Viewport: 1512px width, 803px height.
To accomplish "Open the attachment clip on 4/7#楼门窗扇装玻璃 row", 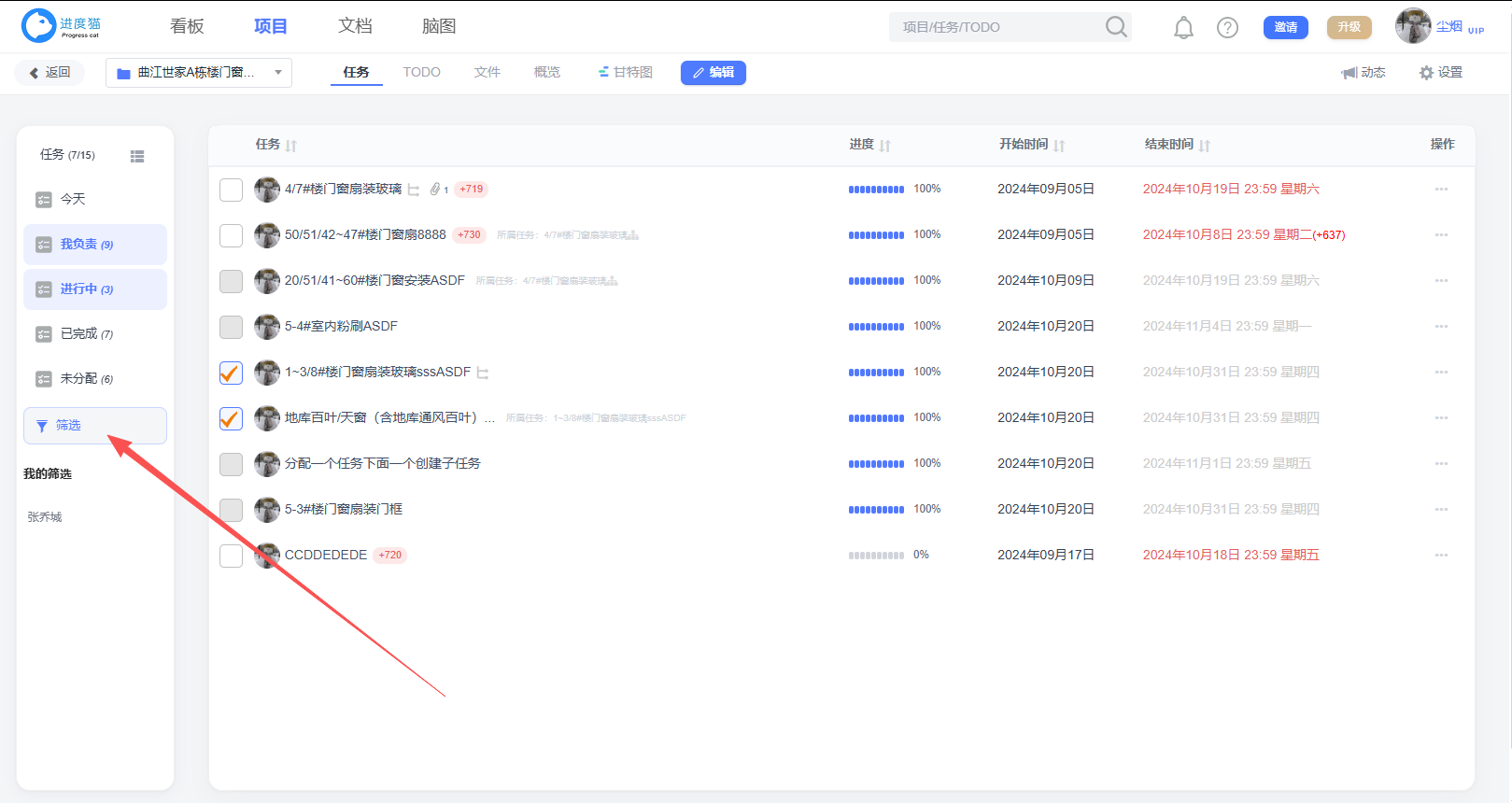I will coord(435,190).
